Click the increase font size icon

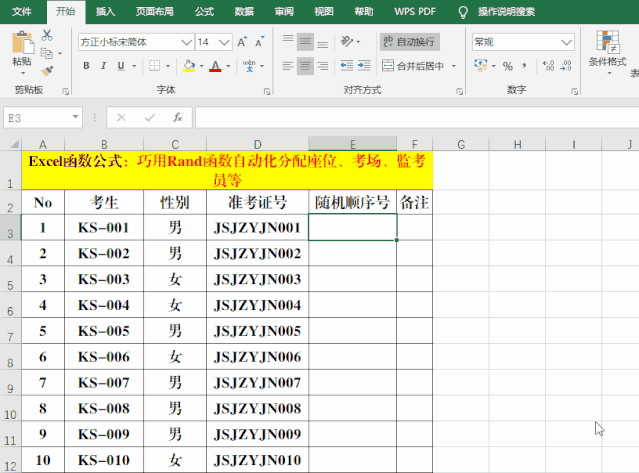241,42
